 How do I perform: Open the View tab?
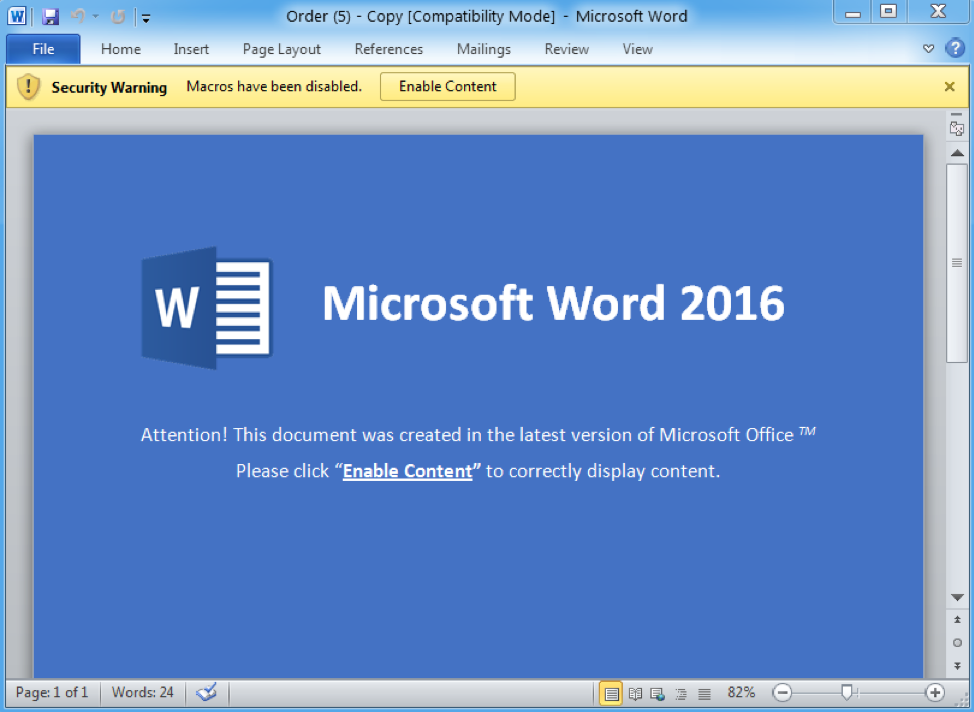pyautogui.click(x=637, y=49)
